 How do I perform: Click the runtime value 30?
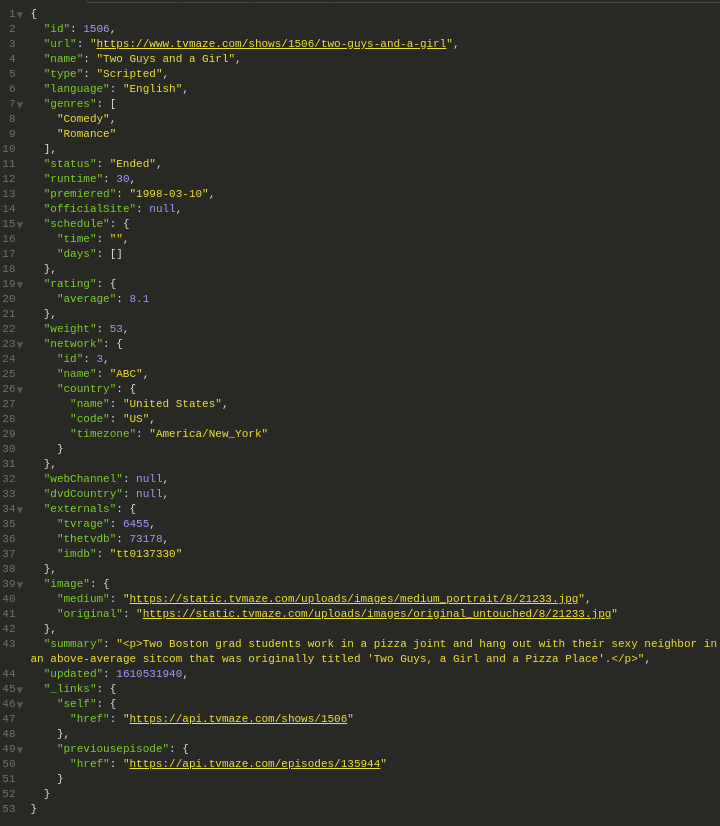(123, 179)
